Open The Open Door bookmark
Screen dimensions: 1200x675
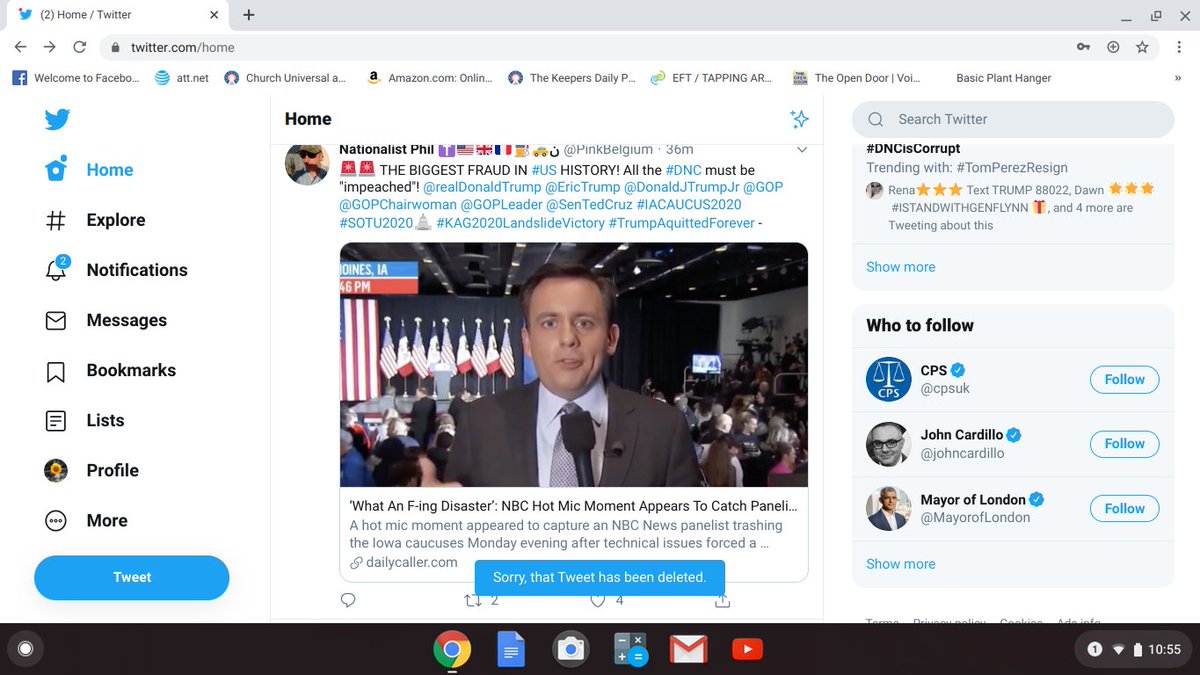tap(856, 78)
